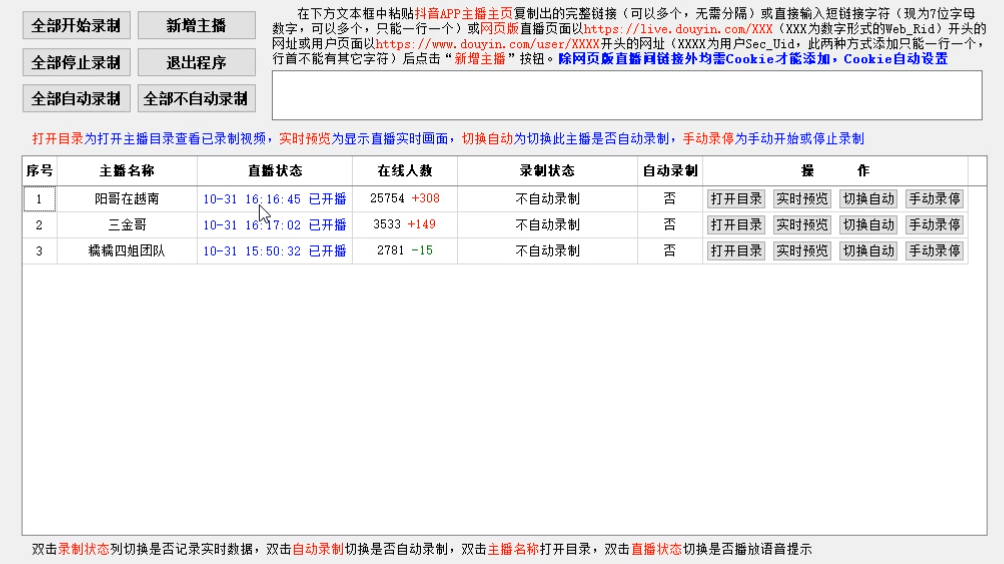
Task: Toggle auto-record 否 for 三金哥
Action: (670, 225)
